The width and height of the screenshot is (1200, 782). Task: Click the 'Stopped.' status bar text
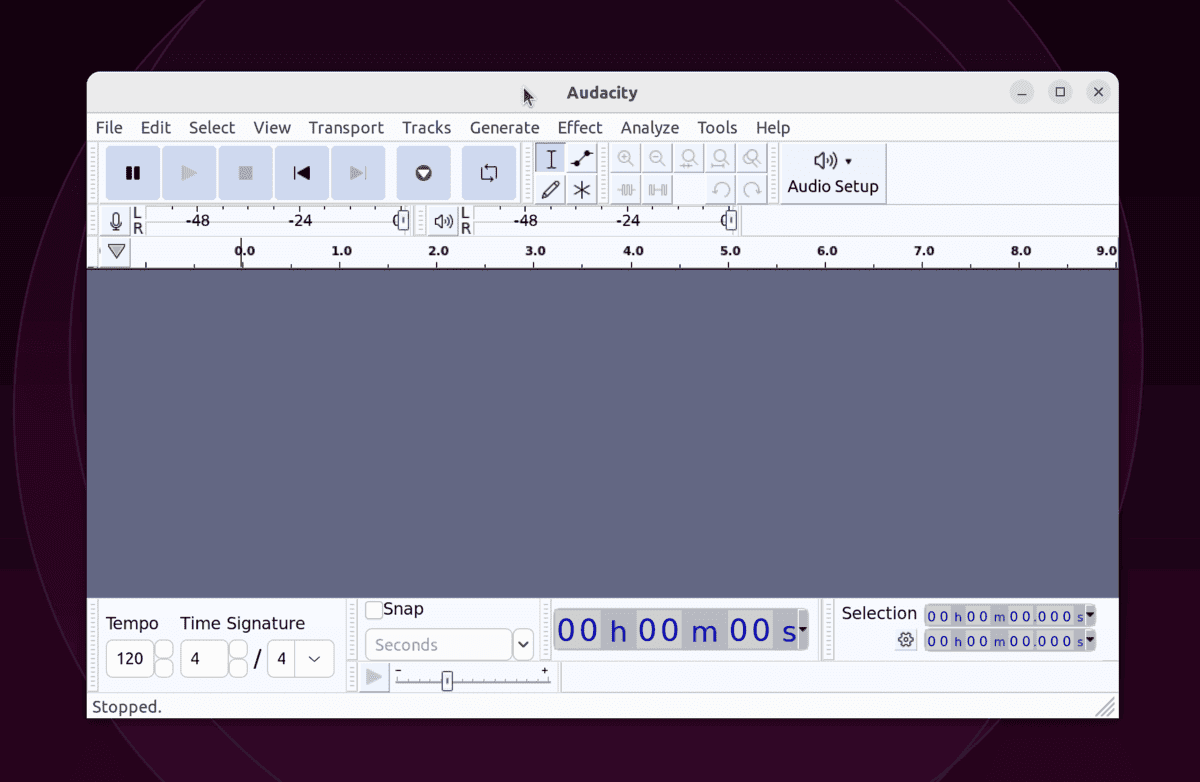(x=127, y=707)
